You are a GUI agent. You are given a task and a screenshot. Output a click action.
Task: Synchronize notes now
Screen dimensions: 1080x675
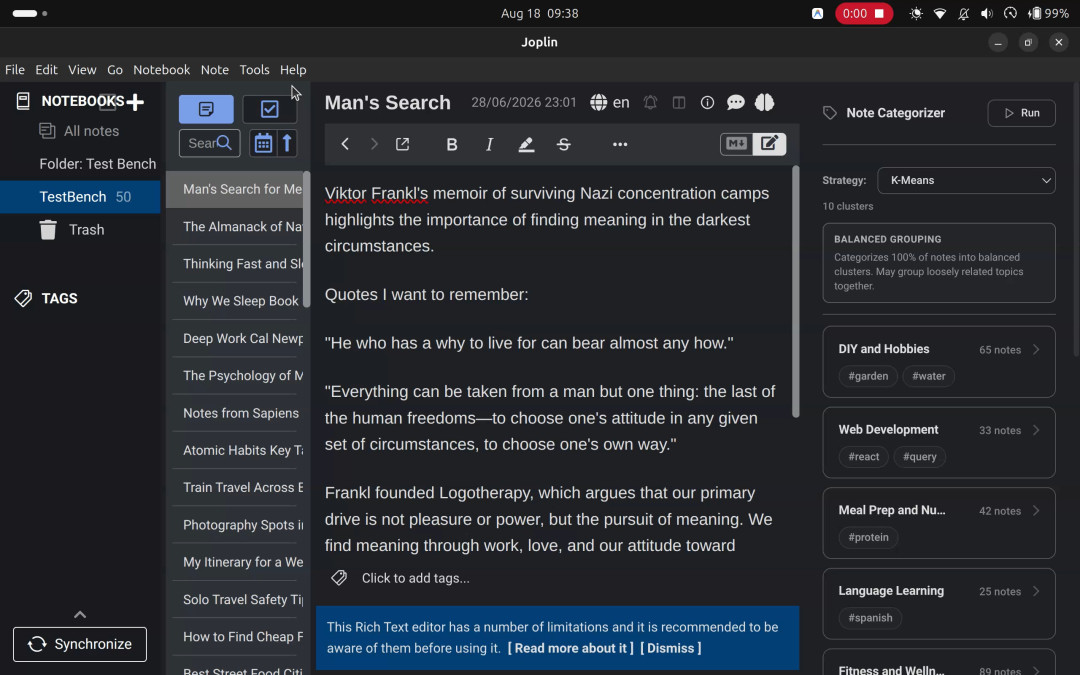pos(80,644)
